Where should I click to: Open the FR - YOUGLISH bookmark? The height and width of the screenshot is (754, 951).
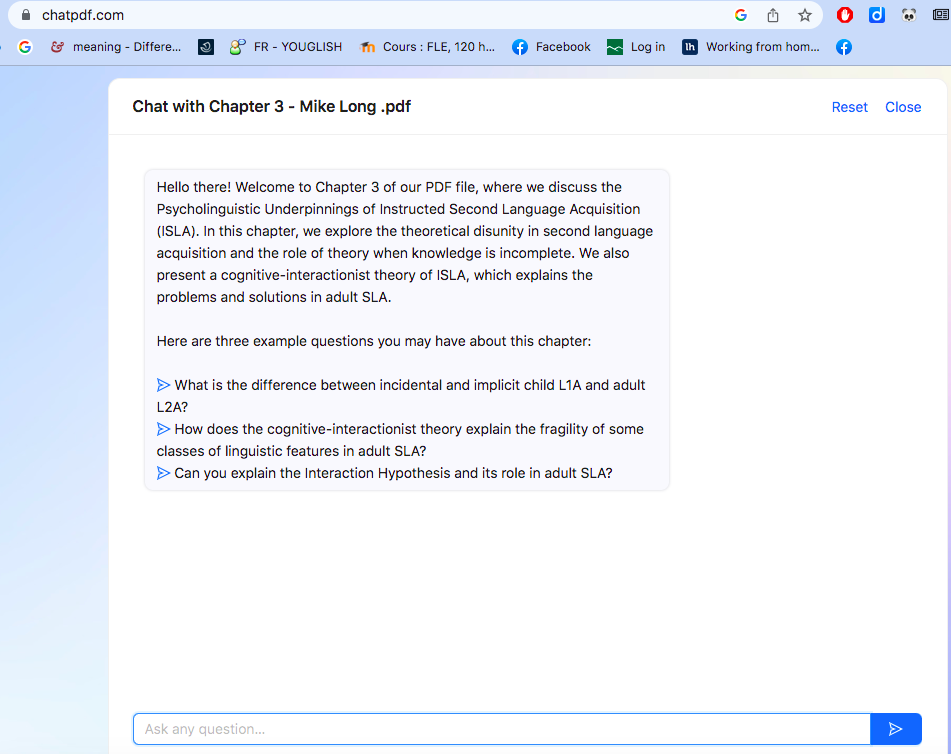tap(286, 47)
